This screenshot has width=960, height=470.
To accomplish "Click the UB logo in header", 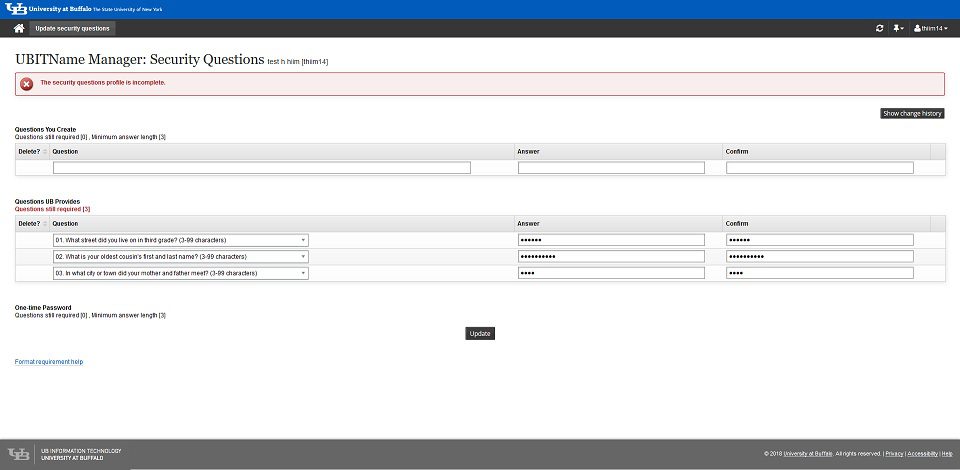I will [x=19, y=8].
